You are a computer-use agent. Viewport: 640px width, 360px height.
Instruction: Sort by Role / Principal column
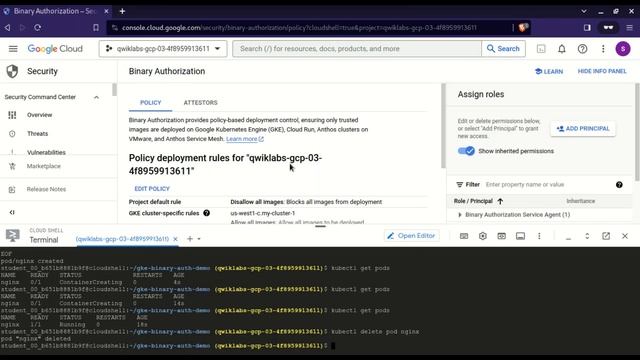478,201
